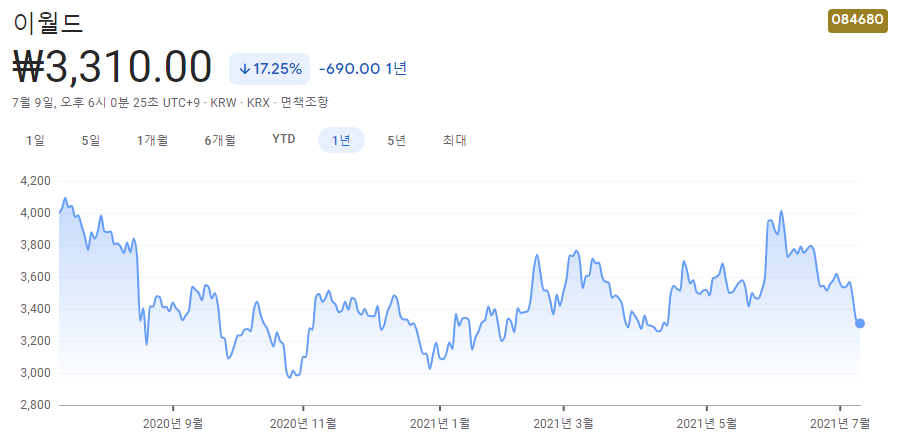
Task: Click the 084680 ticker code badge
Action: pyautogui.click(x=858, y=21)
